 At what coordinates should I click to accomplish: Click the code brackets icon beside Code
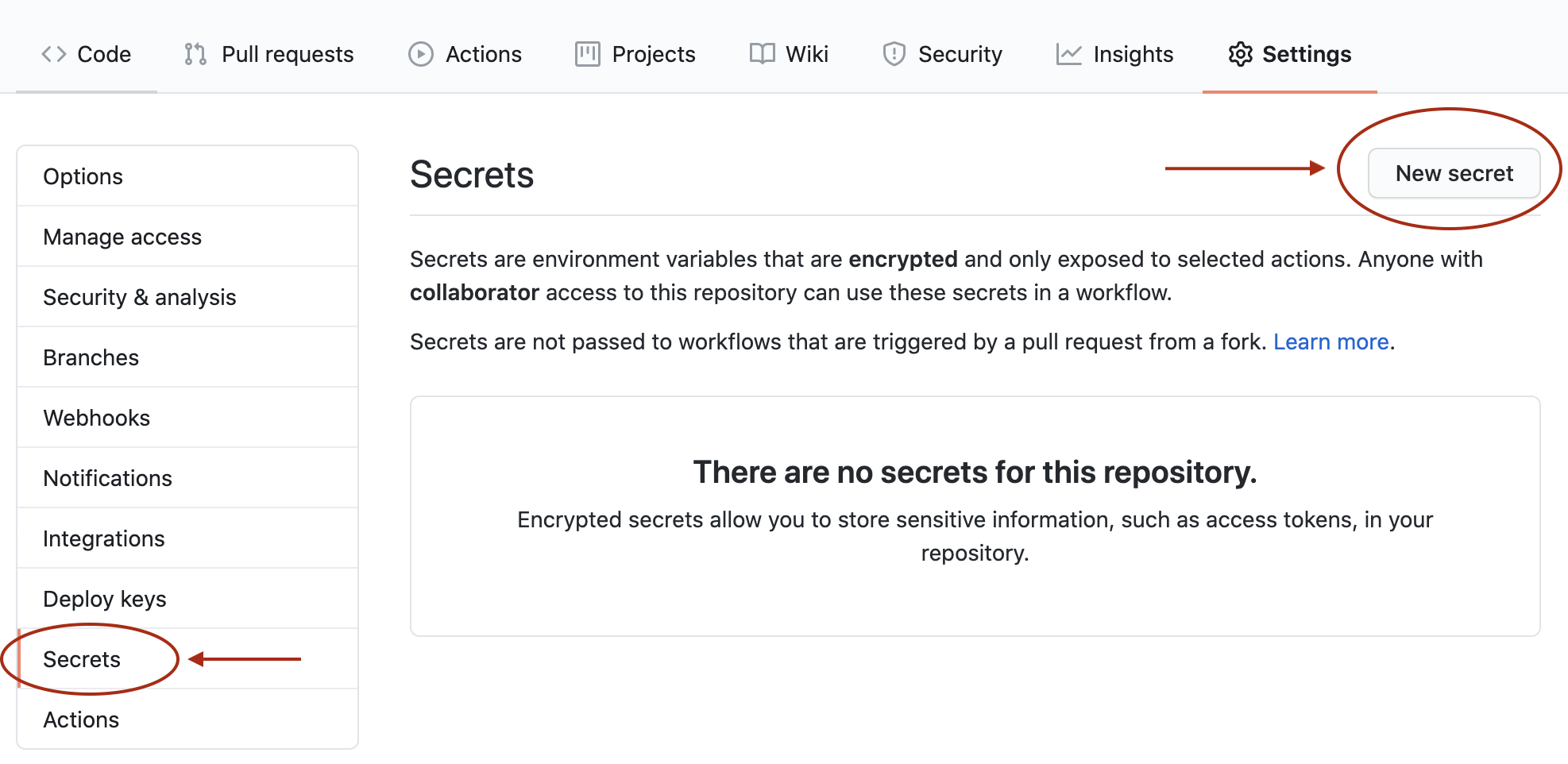(x=54, y=54)
